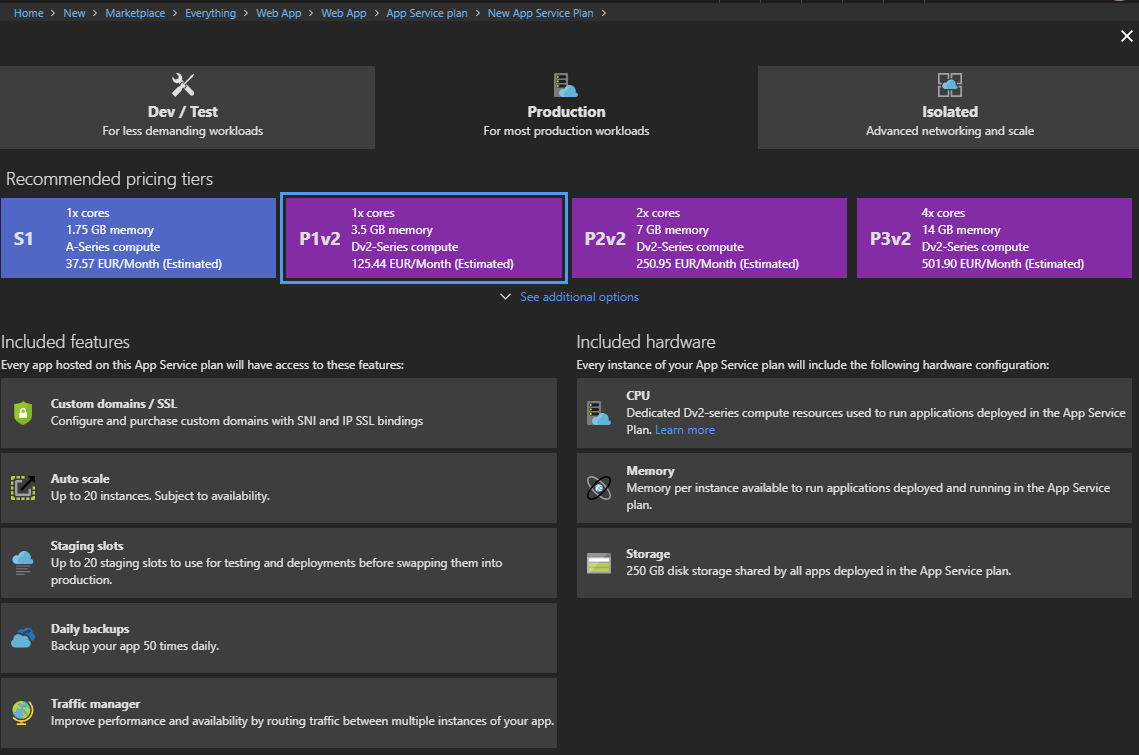1139x755 pixels.
Task: Click the Staging slots cloud icon
Action: point(22,562)
